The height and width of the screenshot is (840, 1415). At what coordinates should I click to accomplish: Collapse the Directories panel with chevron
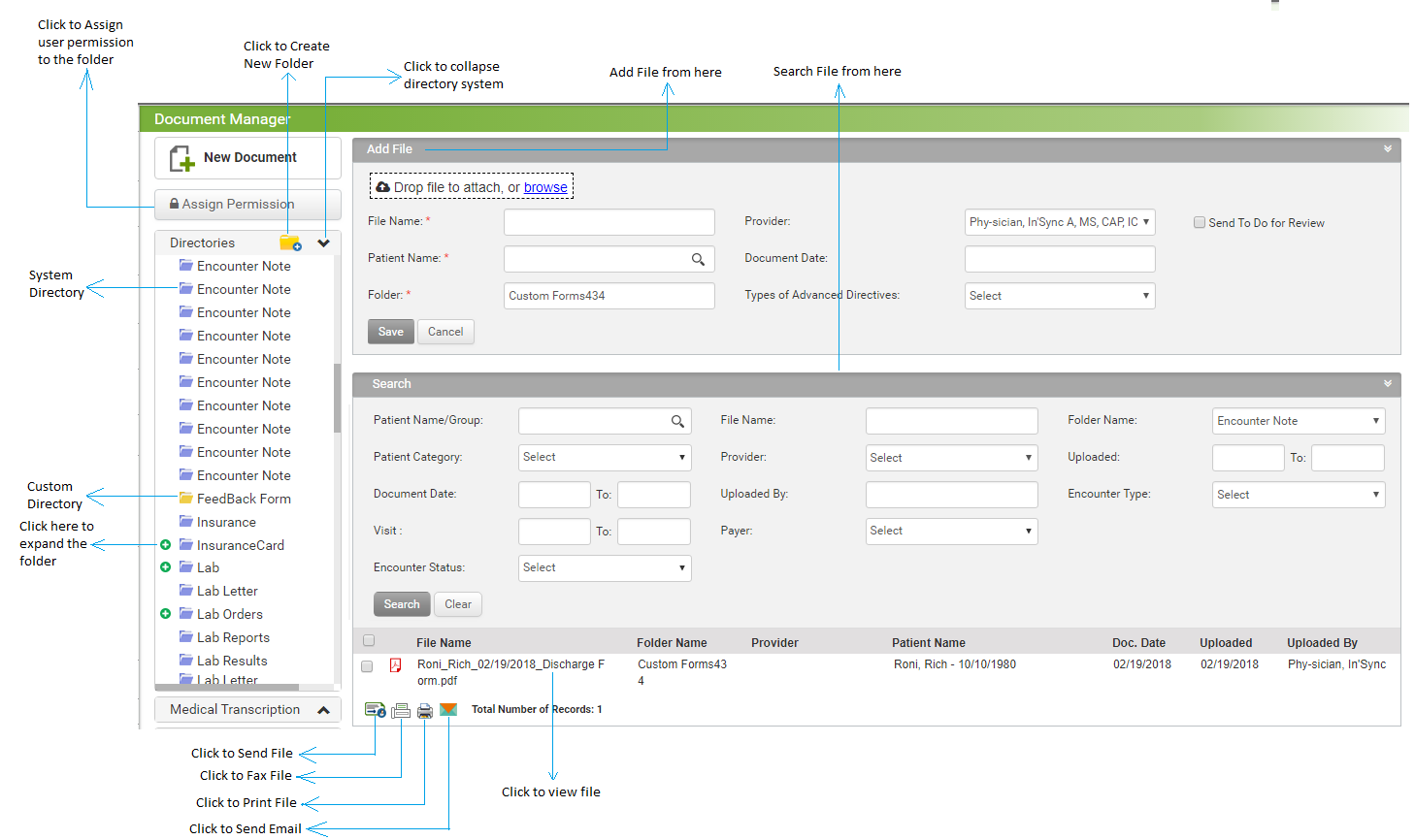point(324,242)
